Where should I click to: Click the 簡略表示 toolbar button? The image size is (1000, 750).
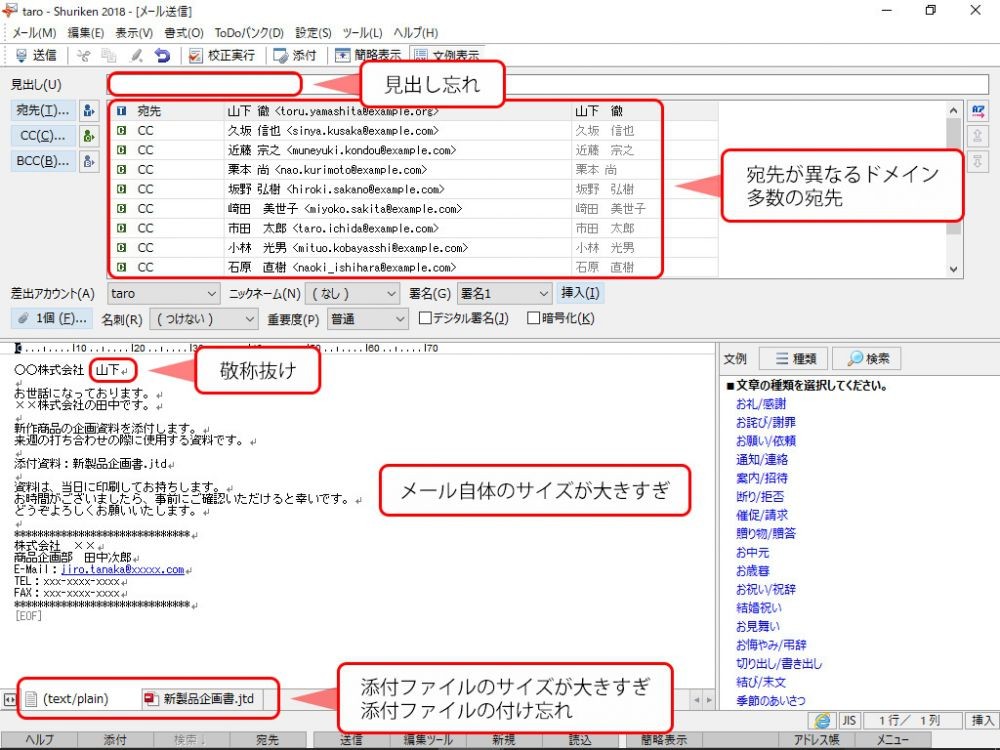point(368,55)
